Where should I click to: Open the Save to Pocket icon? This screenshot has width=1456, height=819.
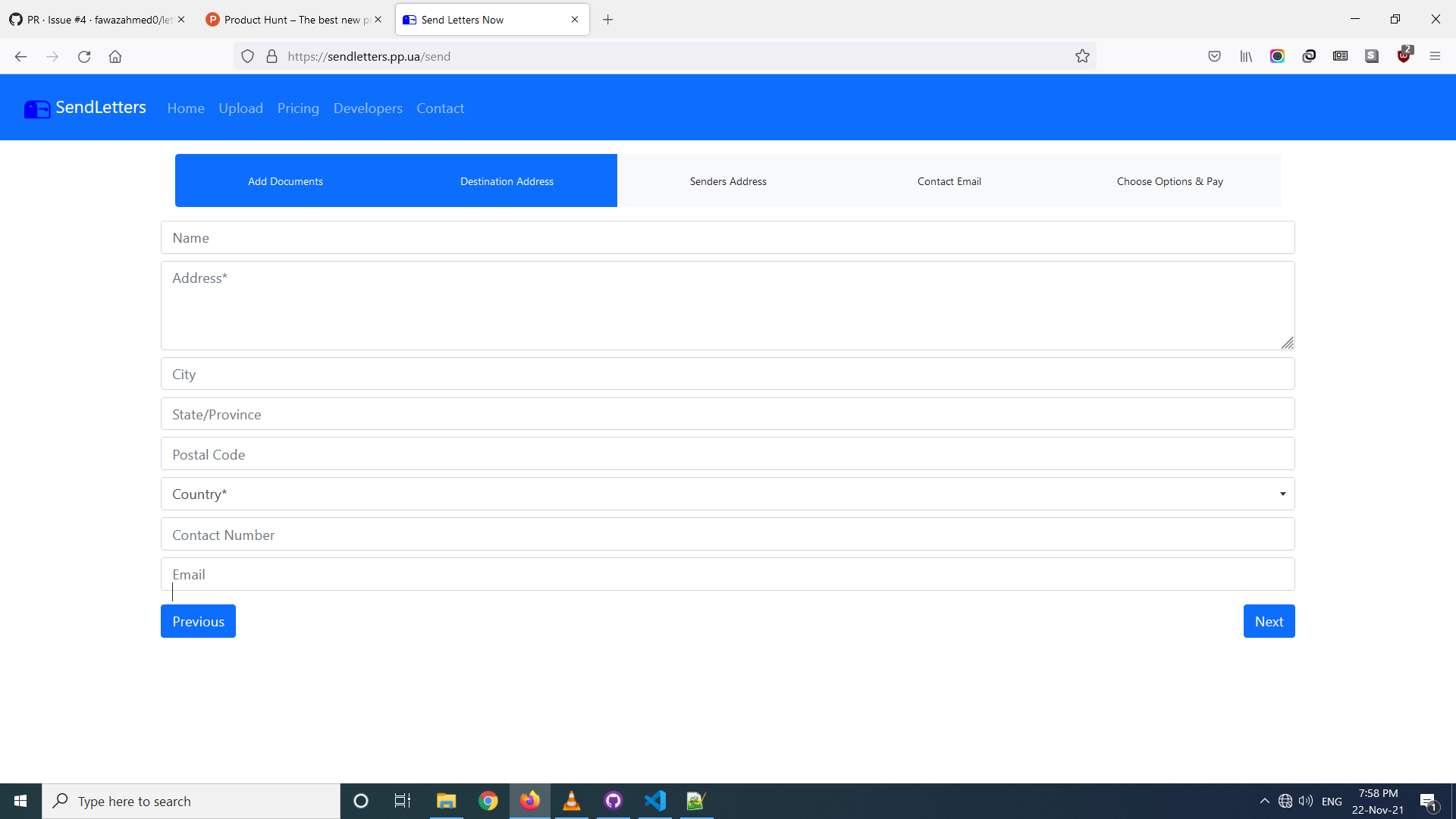click(1214, 56)
